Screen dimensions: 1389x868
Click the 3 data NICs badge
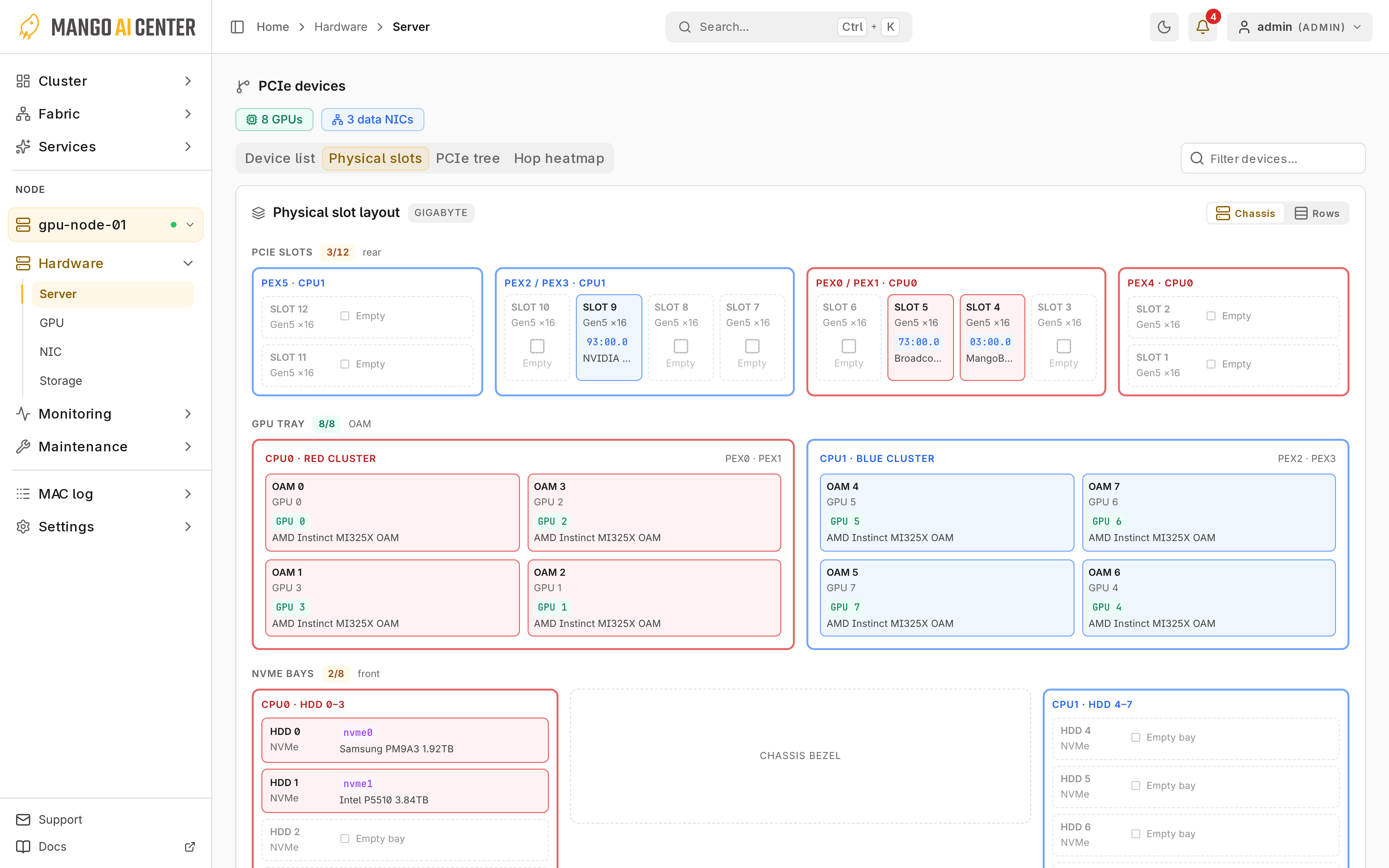(x=373, y=119)
